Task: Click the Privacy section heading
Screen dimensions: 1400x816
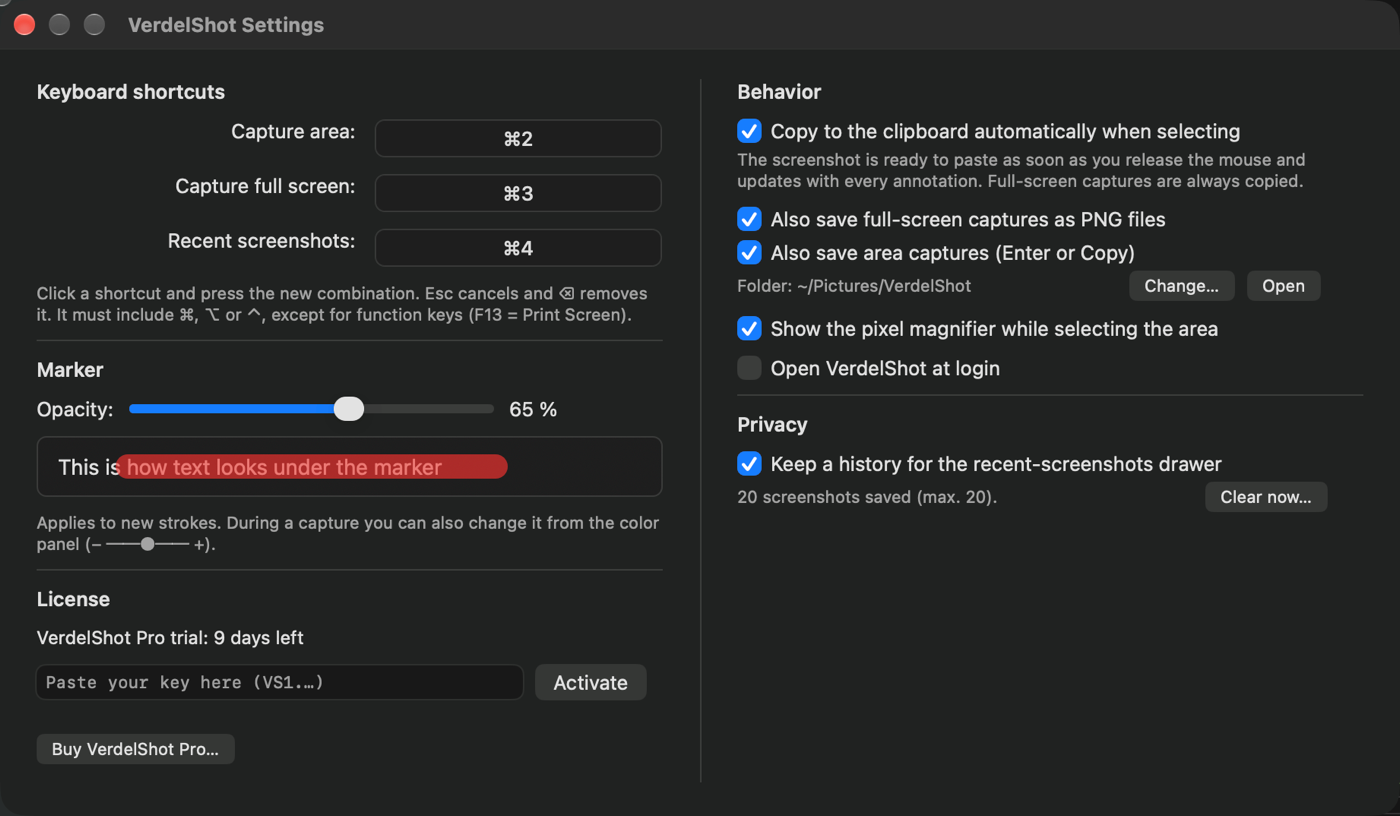Action: (x=772, y=425)
